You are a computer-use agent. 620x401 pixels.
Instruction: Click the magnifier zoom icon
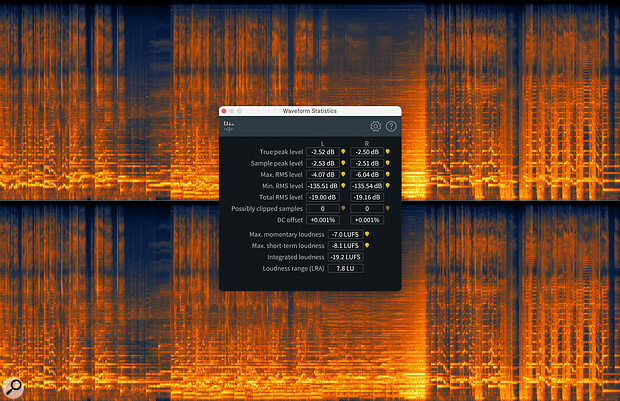coord(13,387)
